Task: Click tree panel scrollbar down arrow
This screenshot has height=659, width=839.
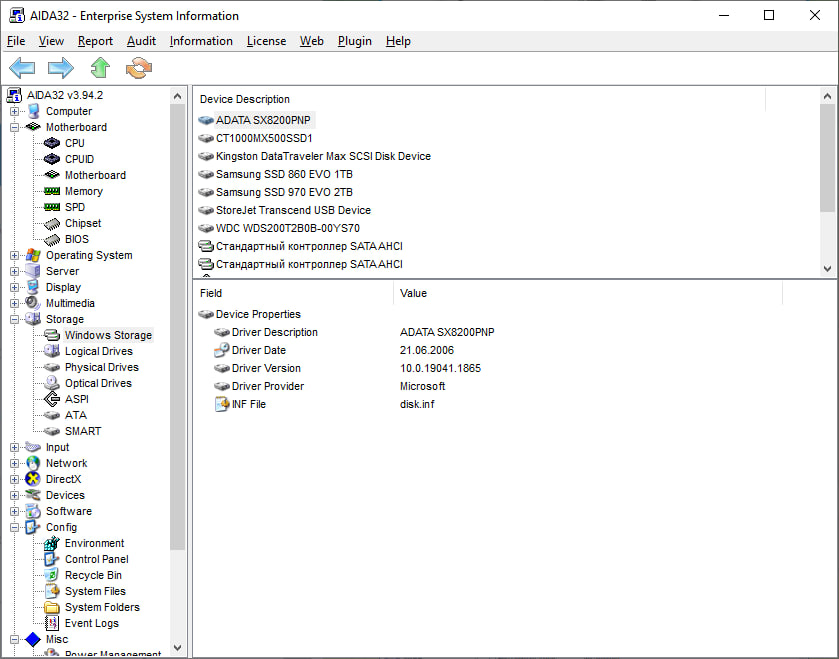Action: [x=178, y=647]
